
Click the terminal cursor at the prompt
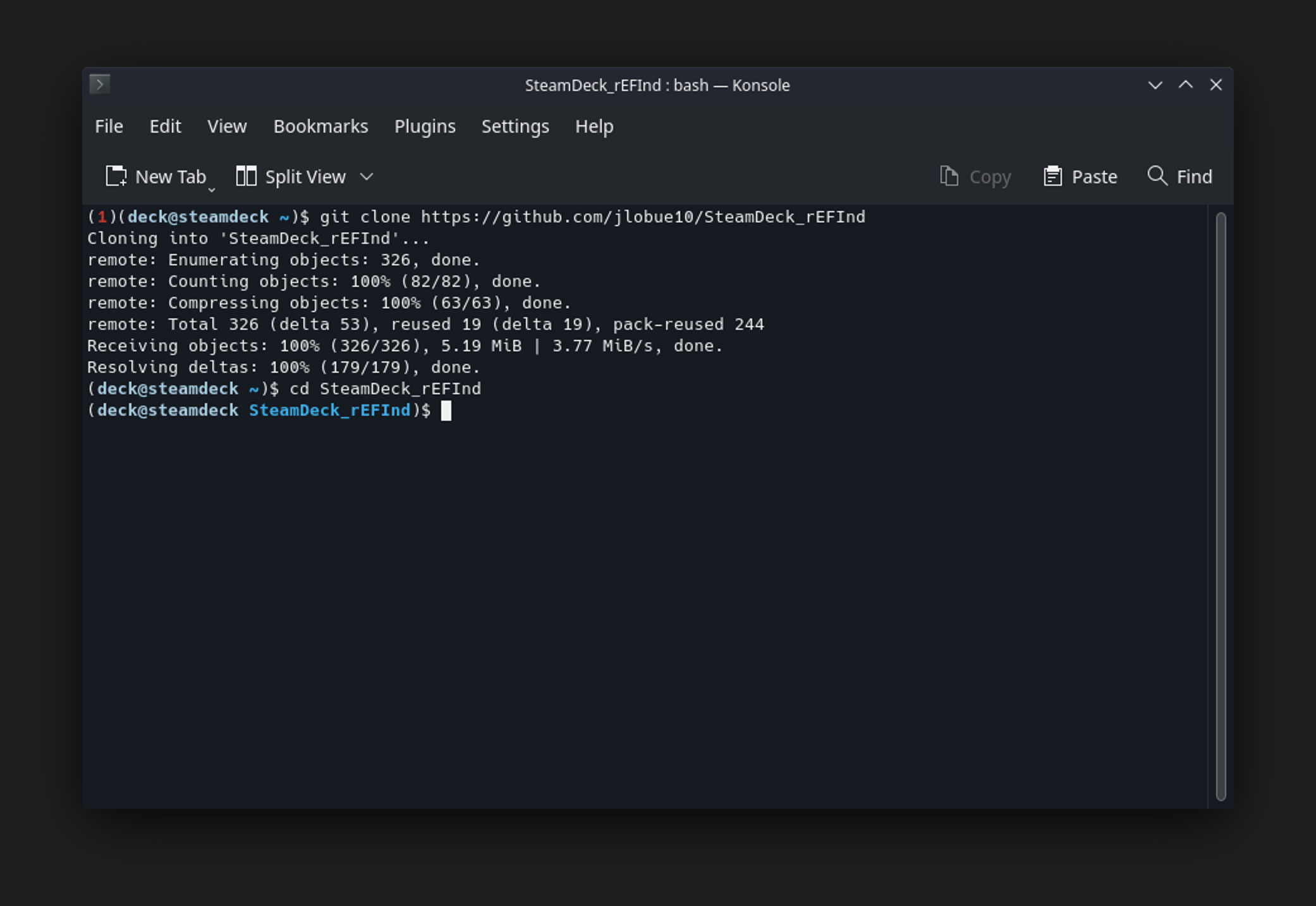[446, 411]
